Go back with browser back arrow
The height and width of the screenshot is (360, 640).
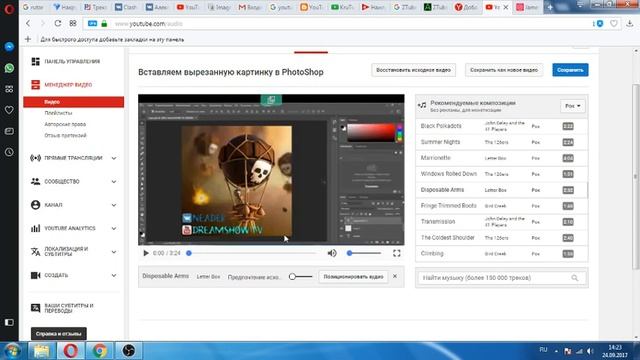[28, 23]
